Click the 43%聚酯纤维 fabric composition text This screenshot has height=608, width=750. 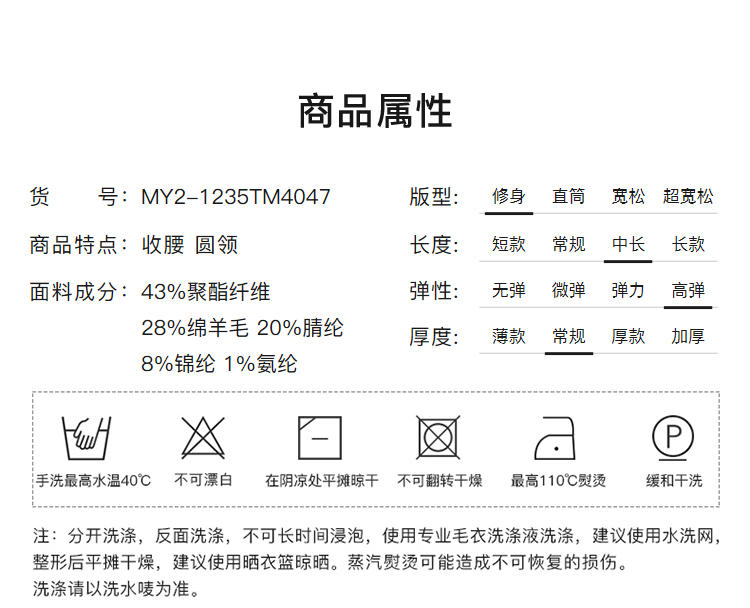click(206, 292)
